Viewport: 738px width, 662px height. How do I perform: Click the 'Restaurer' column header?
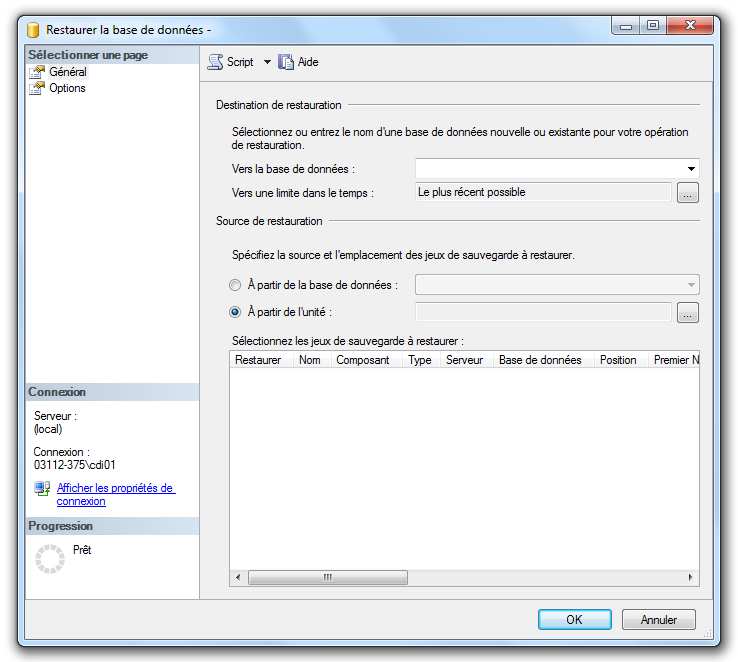pyautogui.click(x=258, y=360)
